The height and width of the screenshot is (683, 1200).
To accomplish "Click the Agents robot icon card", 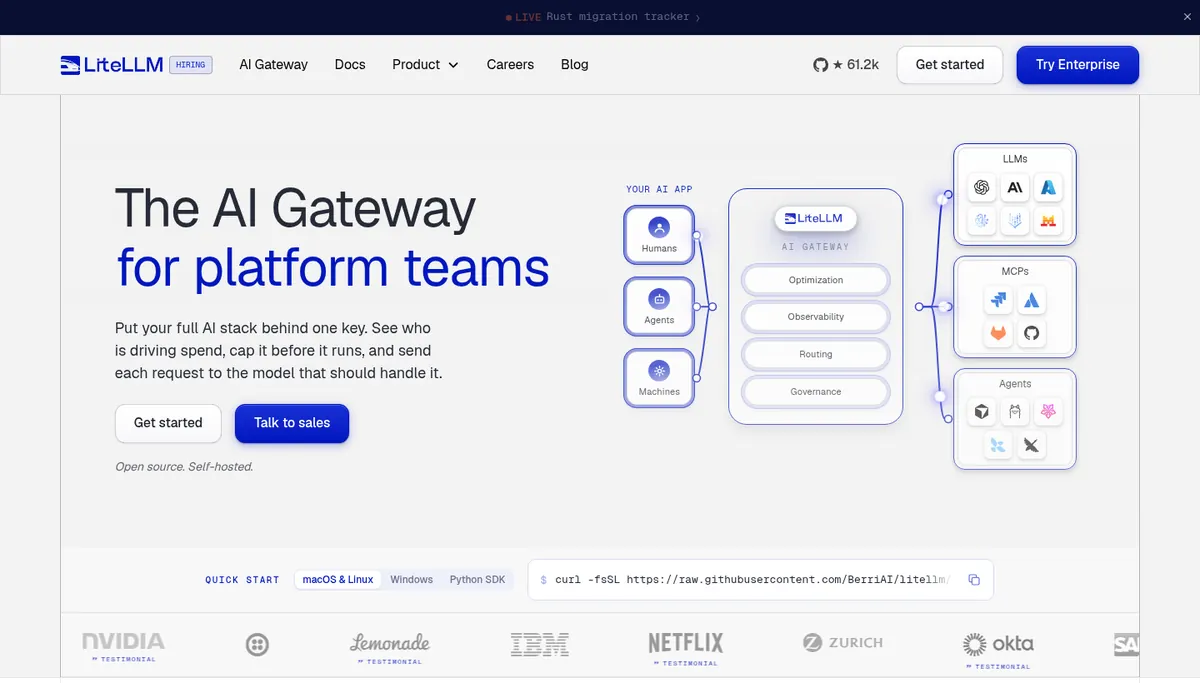I will click(x=659, y=307).
